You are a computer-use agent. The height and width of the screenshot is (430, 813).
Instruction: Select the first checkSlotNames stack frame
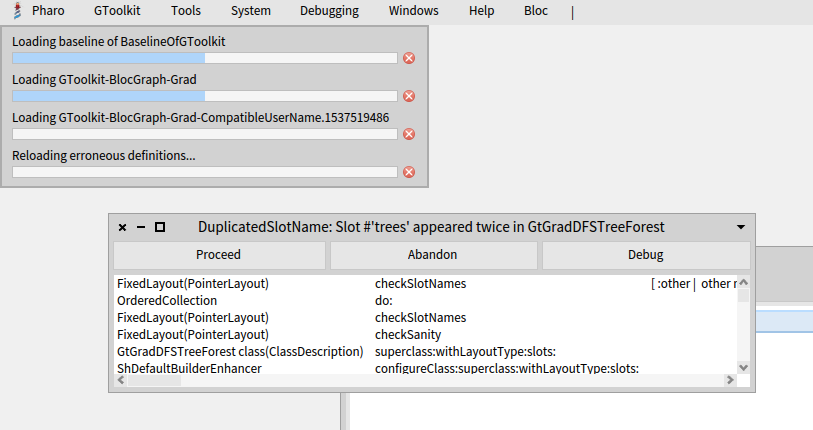(425, 284)
